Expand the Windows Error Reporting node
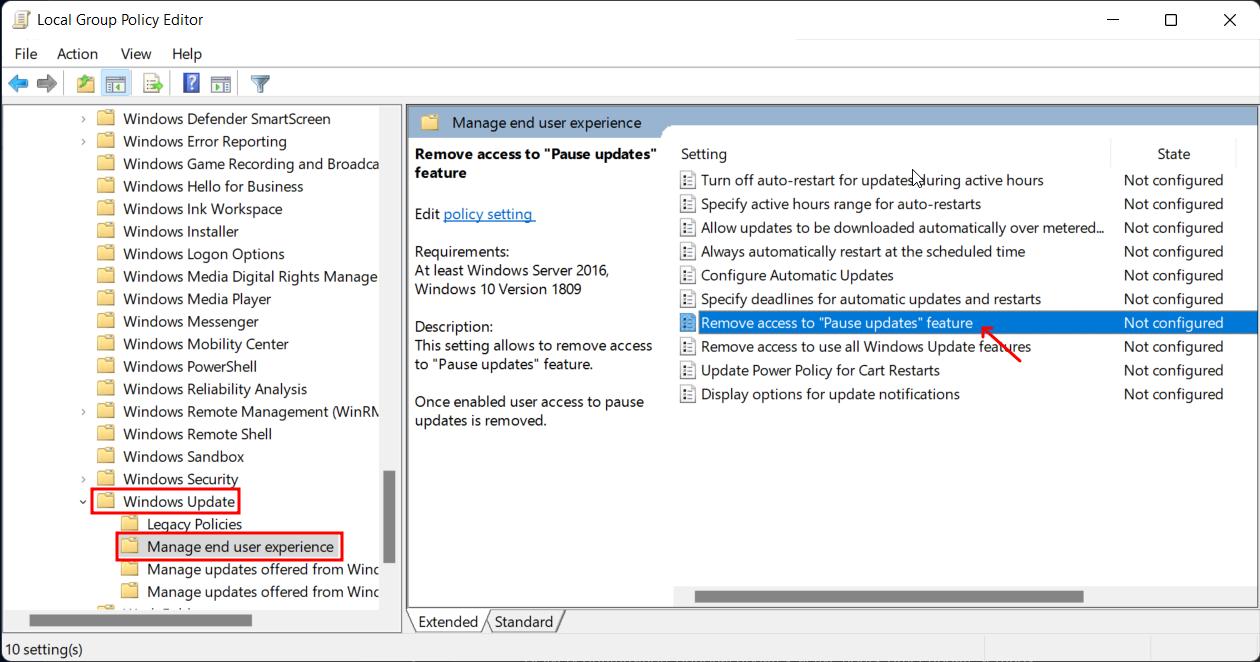 pyautogui.click(x=83, y=141)
